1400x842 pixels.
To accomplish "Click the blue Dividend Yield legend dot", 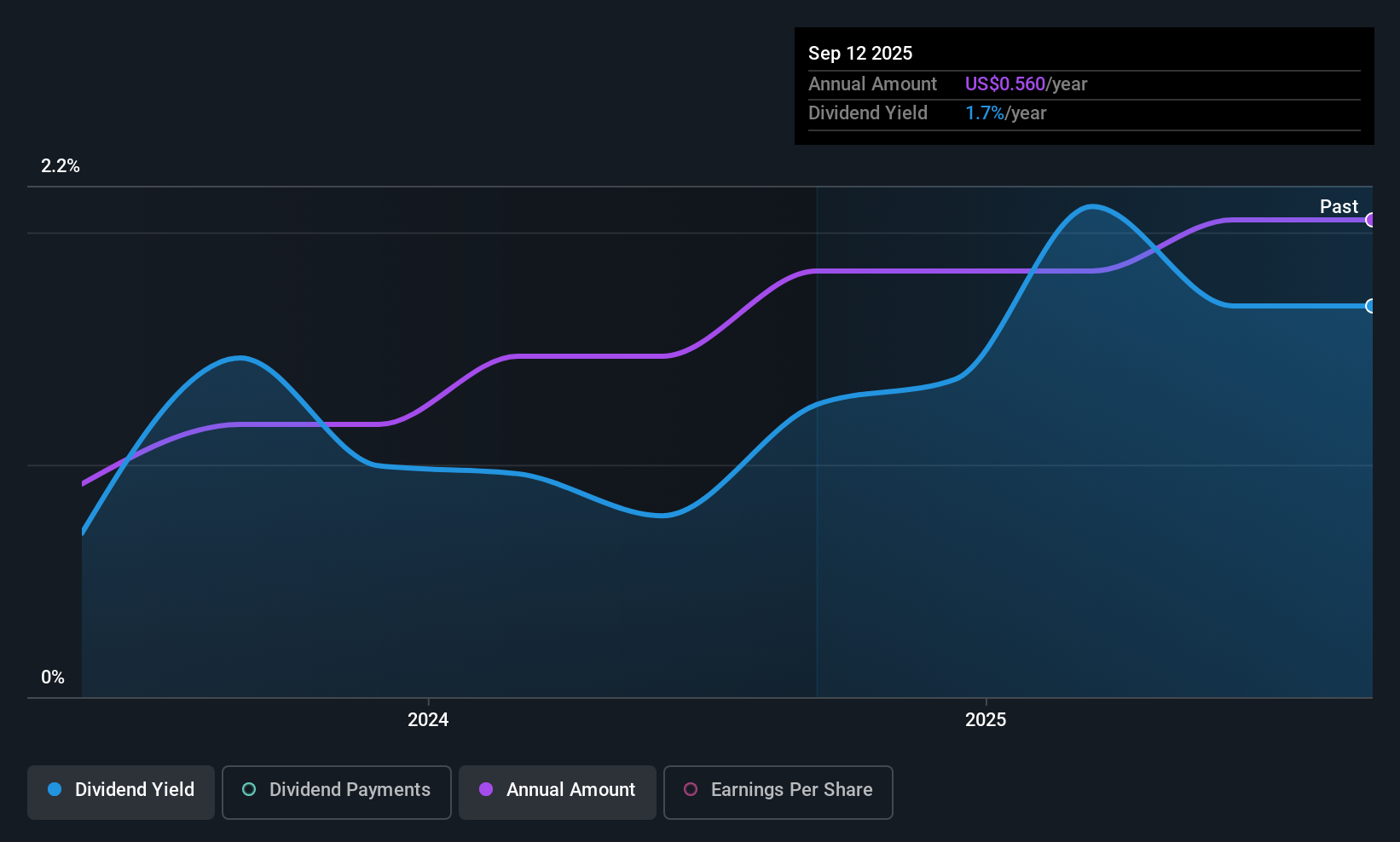I will point(55,789).
